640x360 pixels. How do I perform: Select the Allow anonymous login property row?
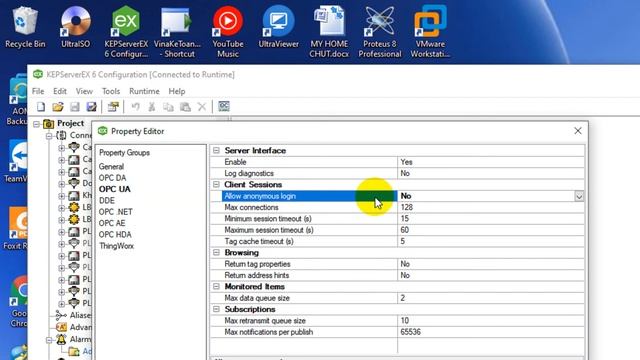(x=309, y=196)
